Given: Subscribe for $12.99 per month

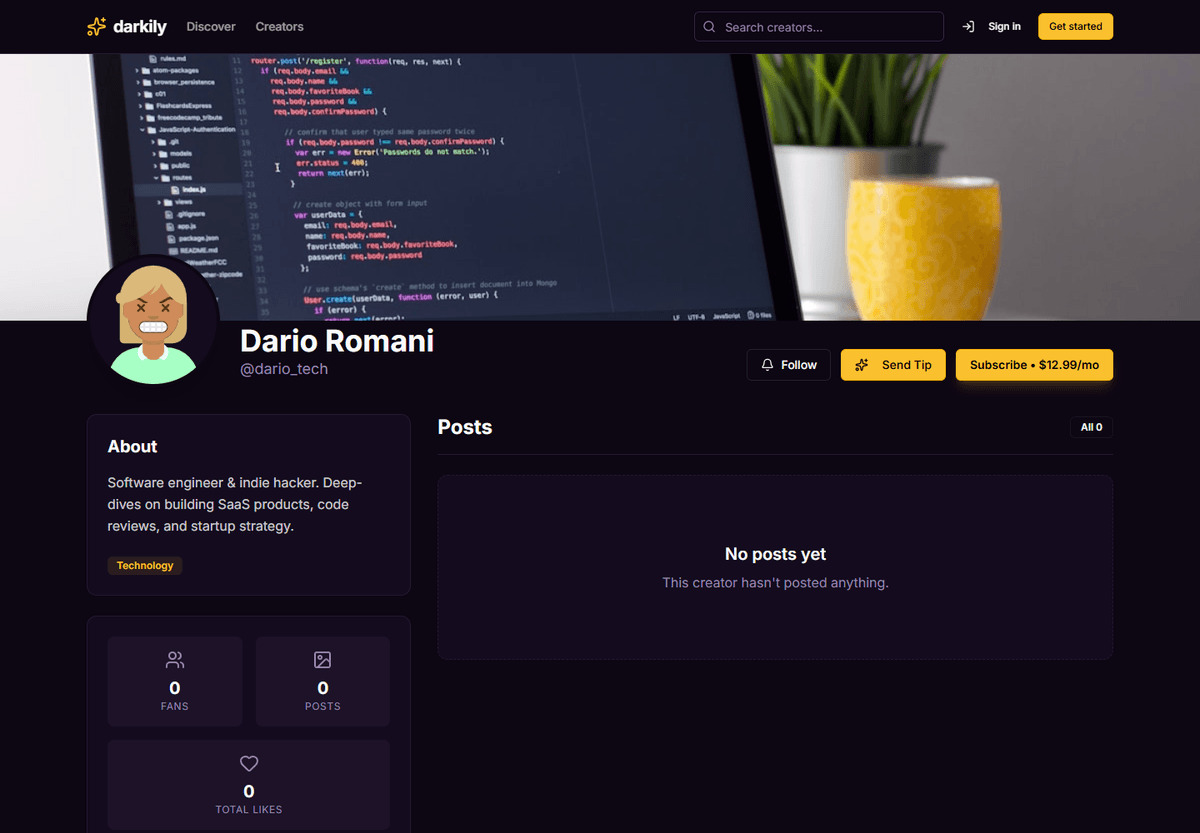Looking at the screenshot, I should (x=1034, y=365).
